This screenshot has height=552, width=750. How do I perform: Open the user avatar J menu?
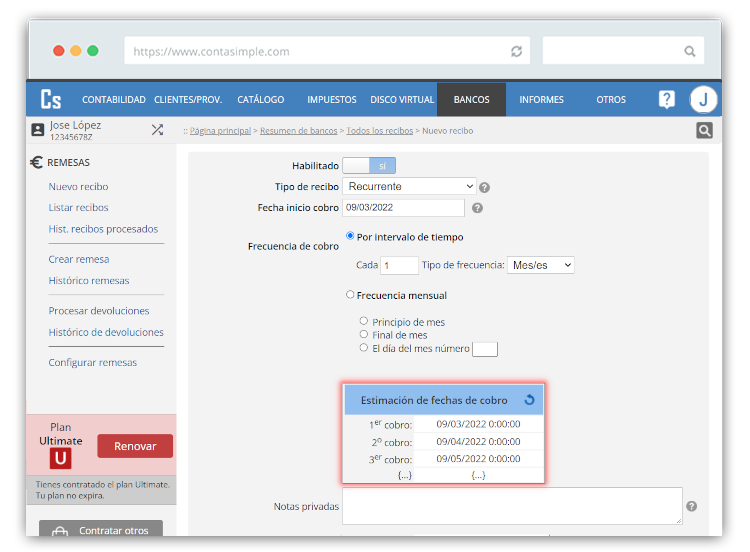[703, 99]
